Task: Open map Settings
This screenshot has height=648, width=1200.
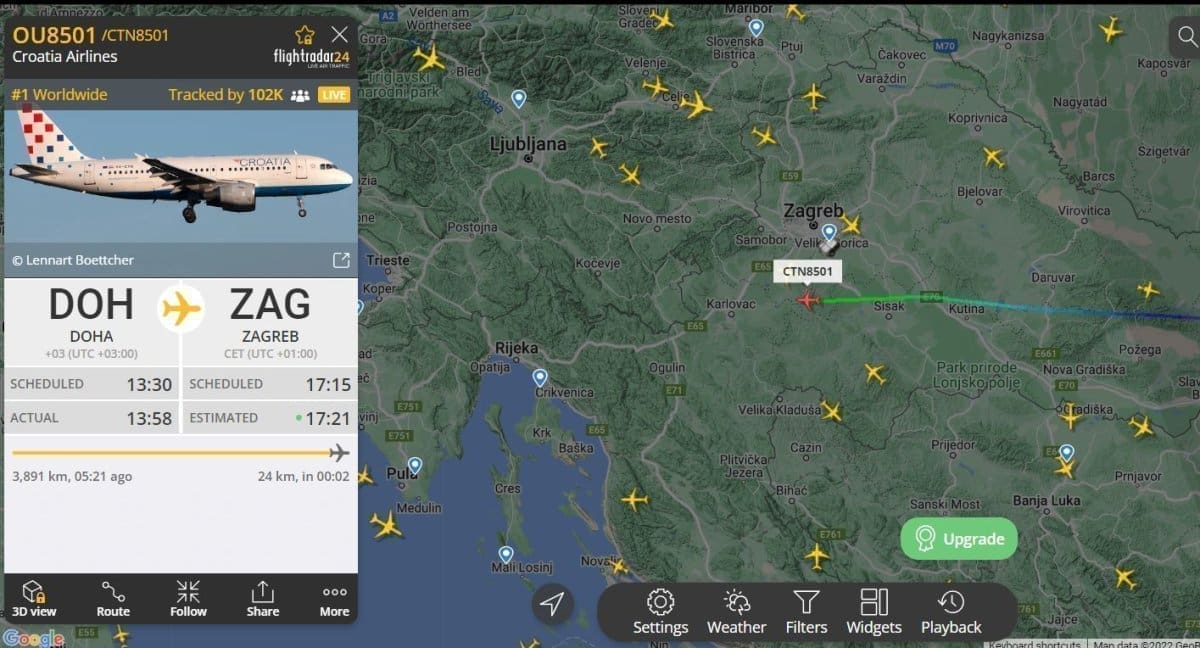Action: point(660,612)
